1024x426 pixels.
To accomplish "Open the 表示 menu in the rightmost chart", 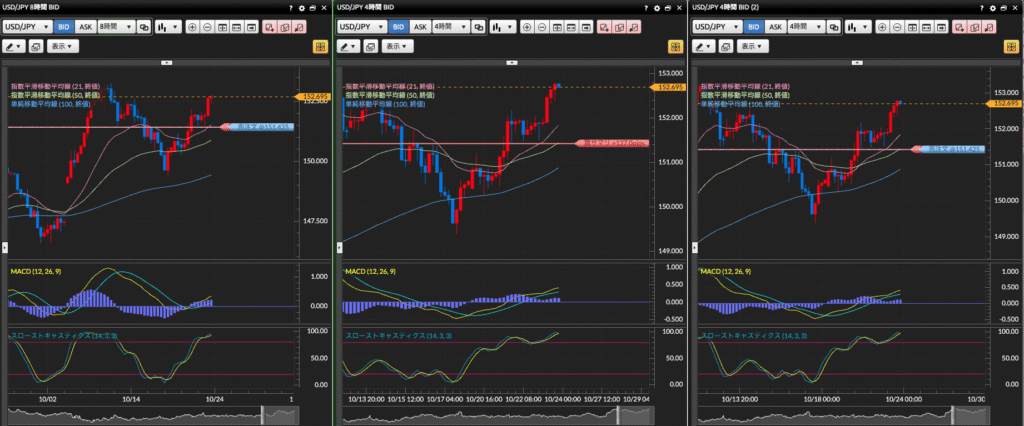I will pos(755,46).
